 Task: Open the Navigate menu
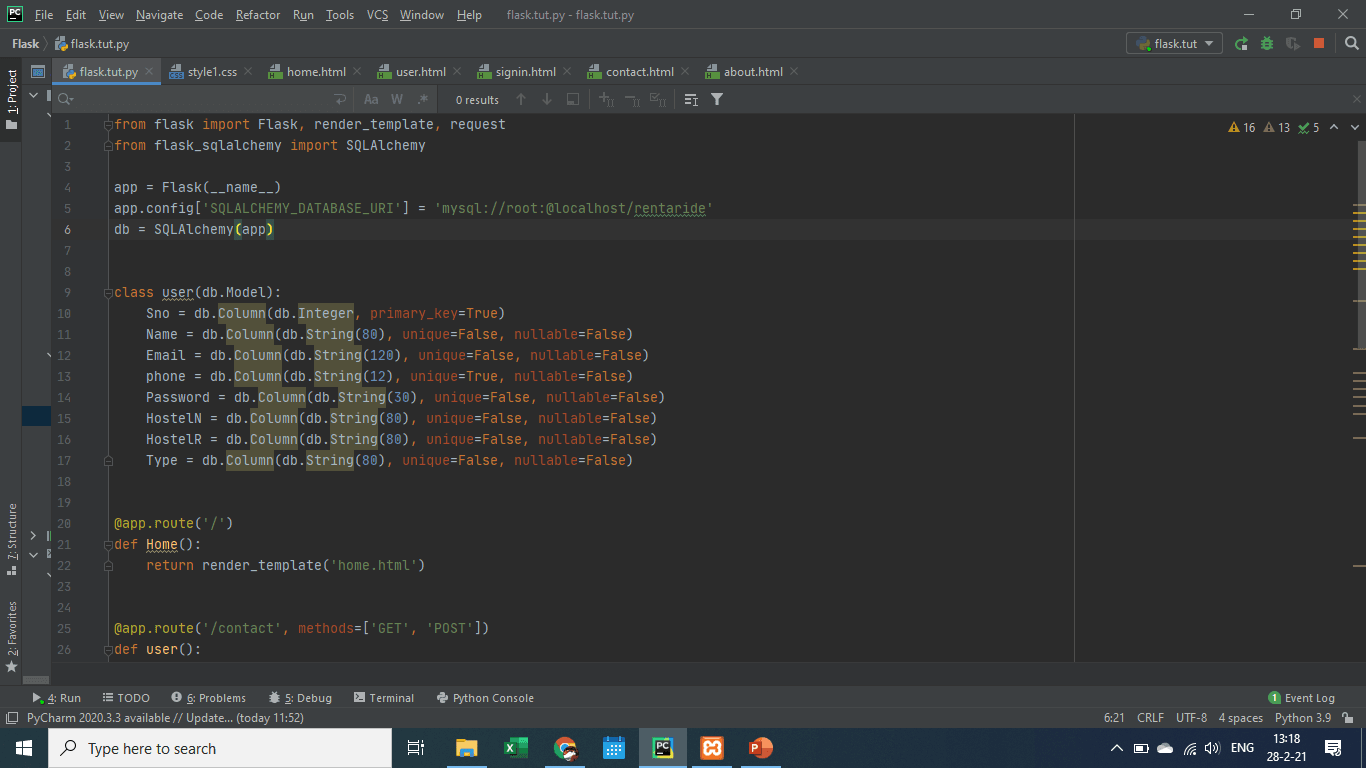[160, 14]
